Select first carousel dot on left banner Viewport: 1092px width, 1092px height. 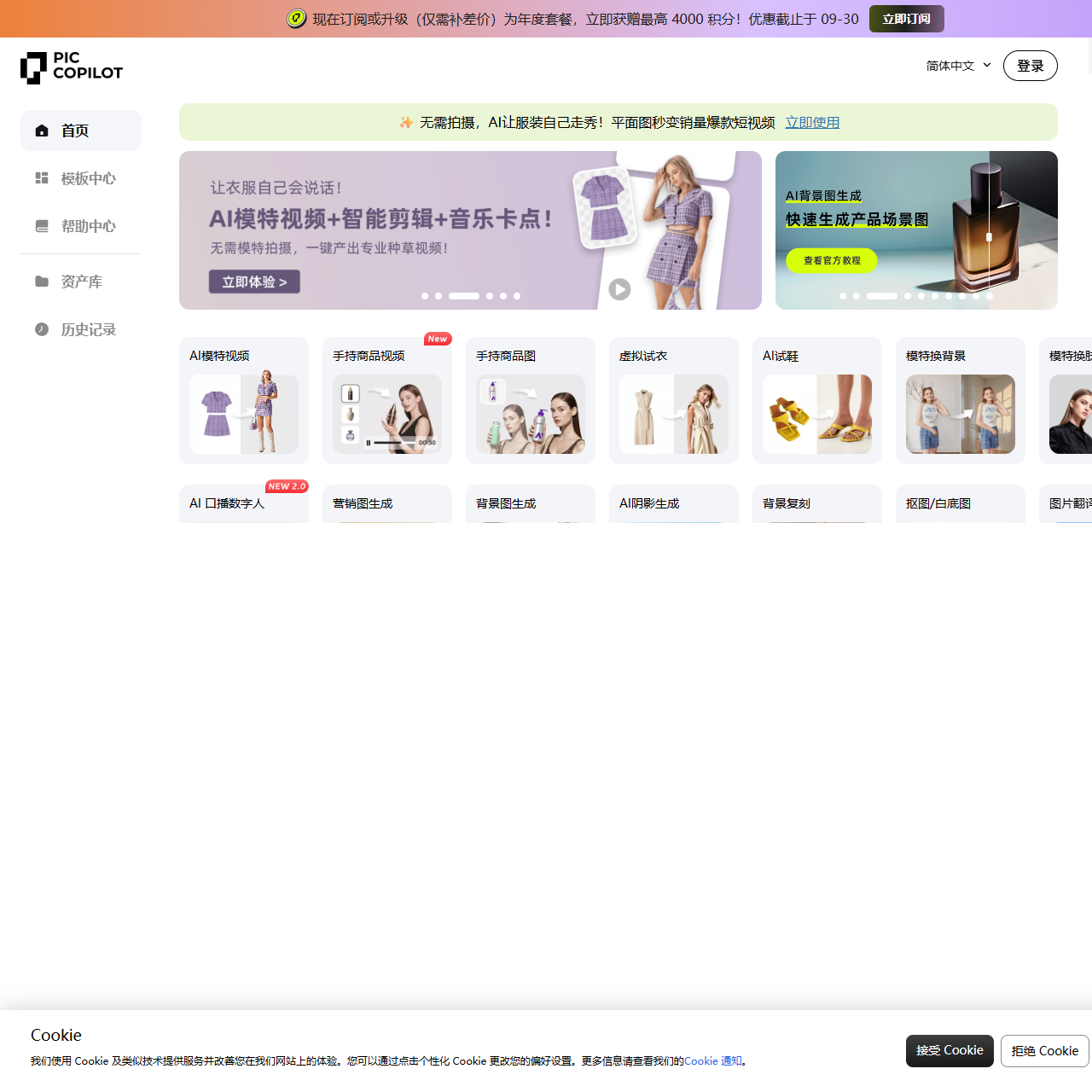[425, 296]
